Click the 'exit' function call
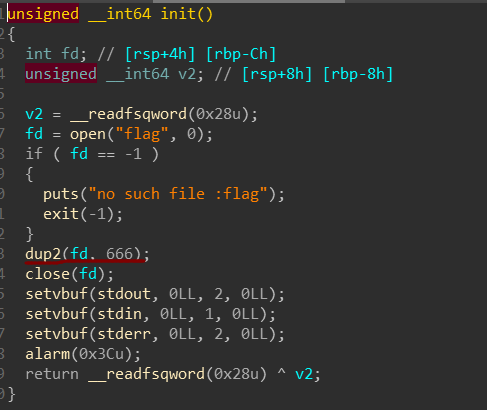This screenshot has height=410, width=487. (61, 214)
